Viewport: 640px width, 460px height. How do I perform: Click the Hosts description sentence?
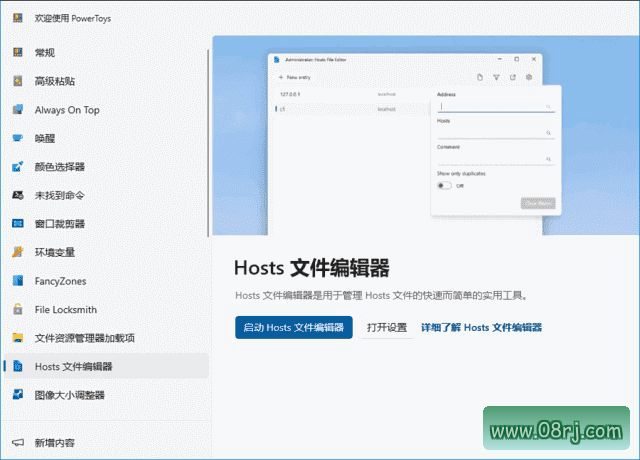click(382, 296)
